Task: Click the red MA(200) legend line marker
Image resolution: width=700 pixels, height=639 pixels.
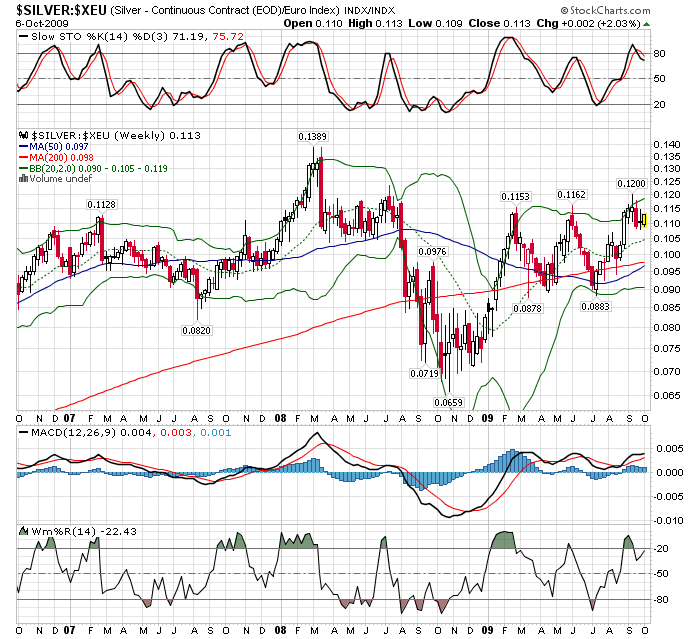Action: click(26, 157)
